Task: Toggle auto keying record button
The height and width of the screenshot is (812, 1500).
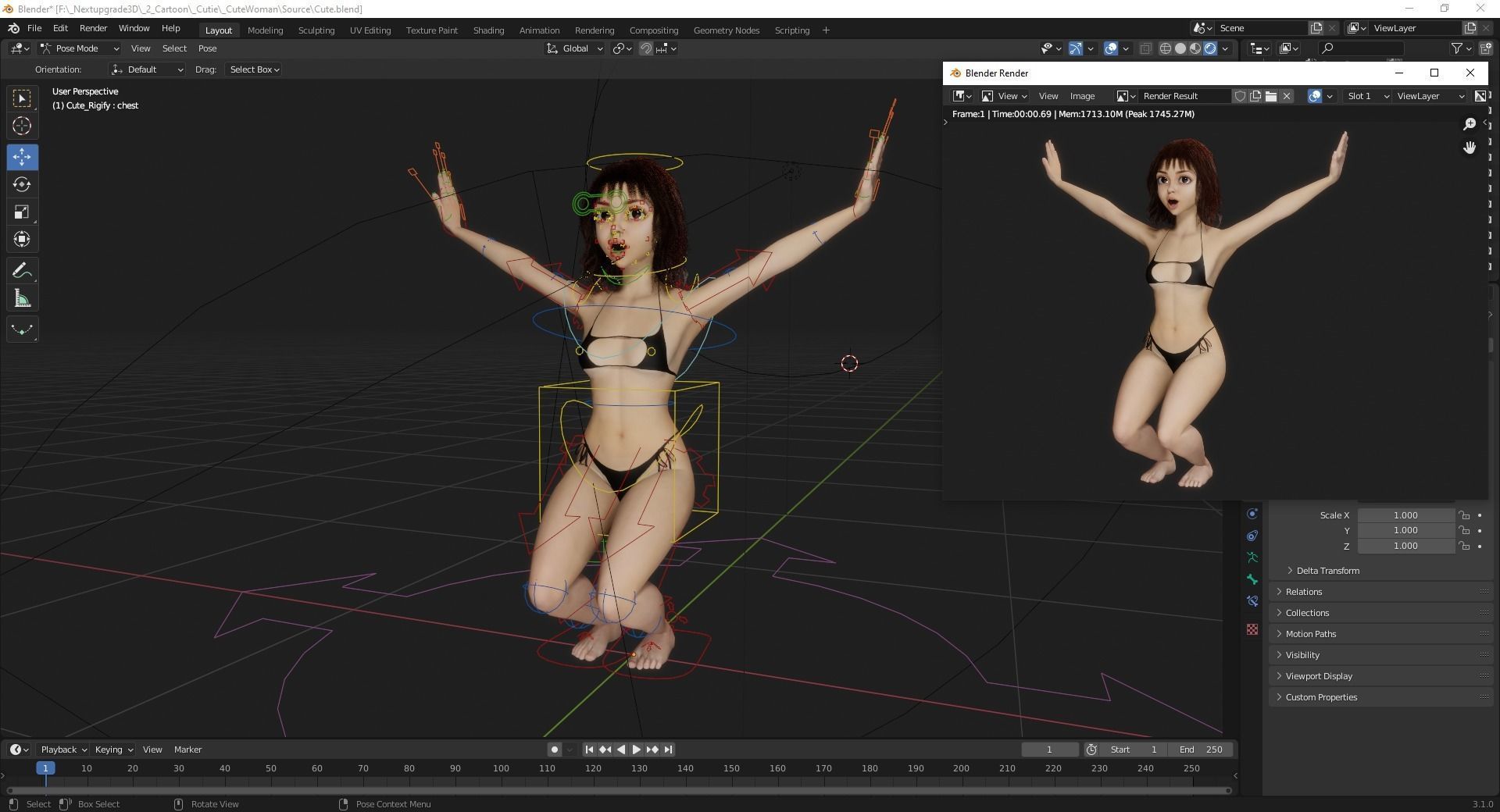Action: 555,750
